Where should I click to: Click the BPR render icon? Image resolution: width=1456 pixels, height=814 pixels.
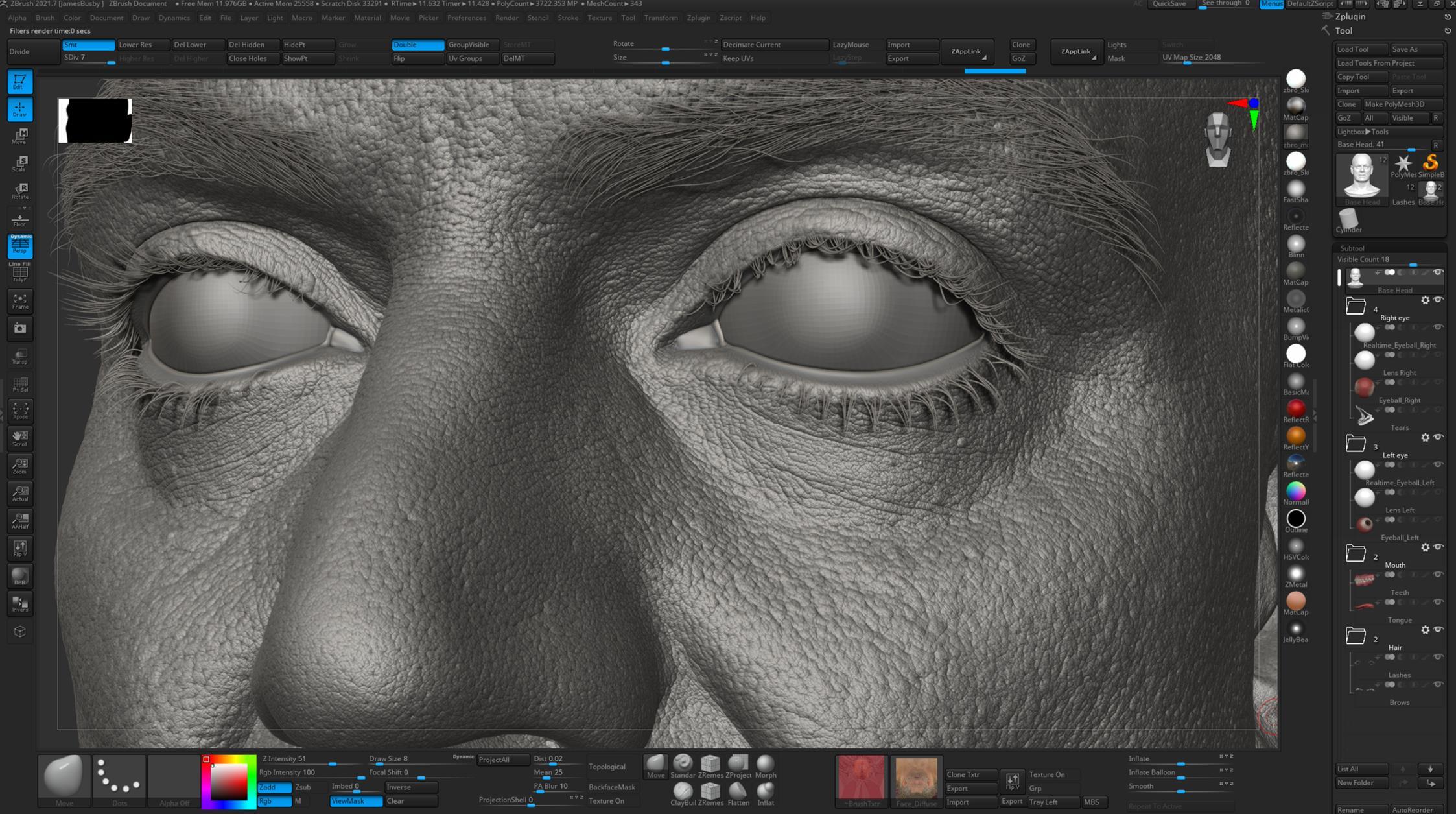(20, 576)
